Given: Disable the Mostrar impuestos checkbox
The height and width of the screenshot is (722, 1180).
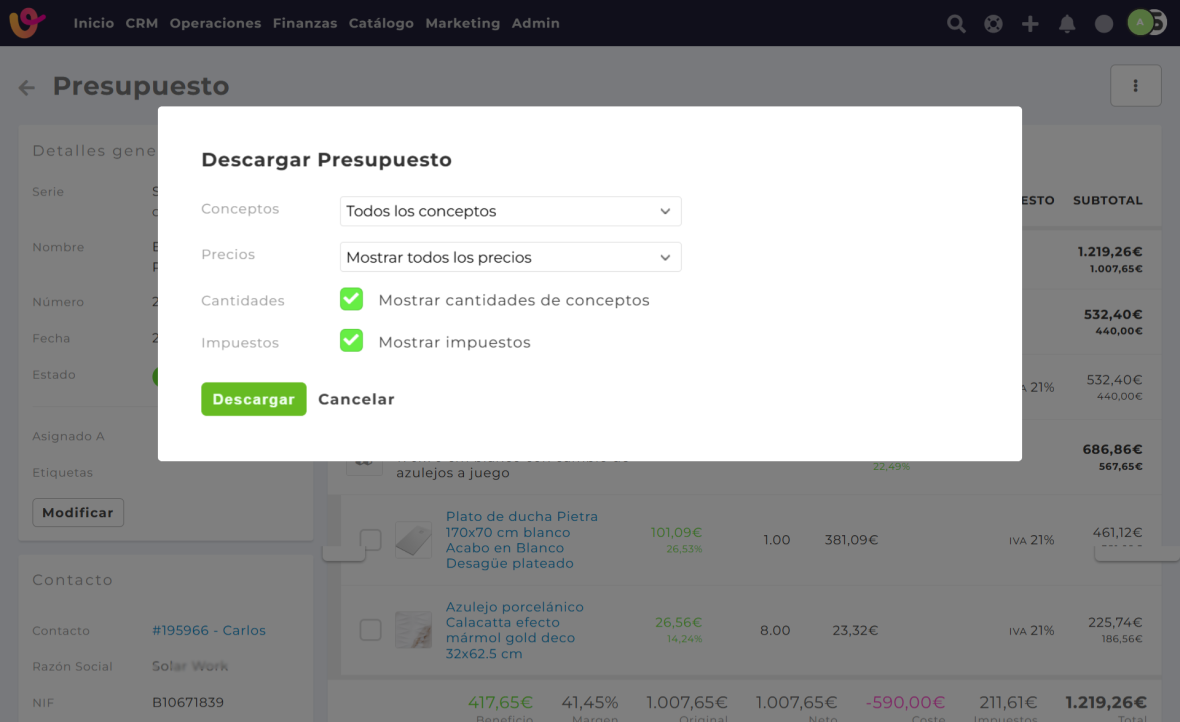Looking at the screenshot, I should click(351, 341).
